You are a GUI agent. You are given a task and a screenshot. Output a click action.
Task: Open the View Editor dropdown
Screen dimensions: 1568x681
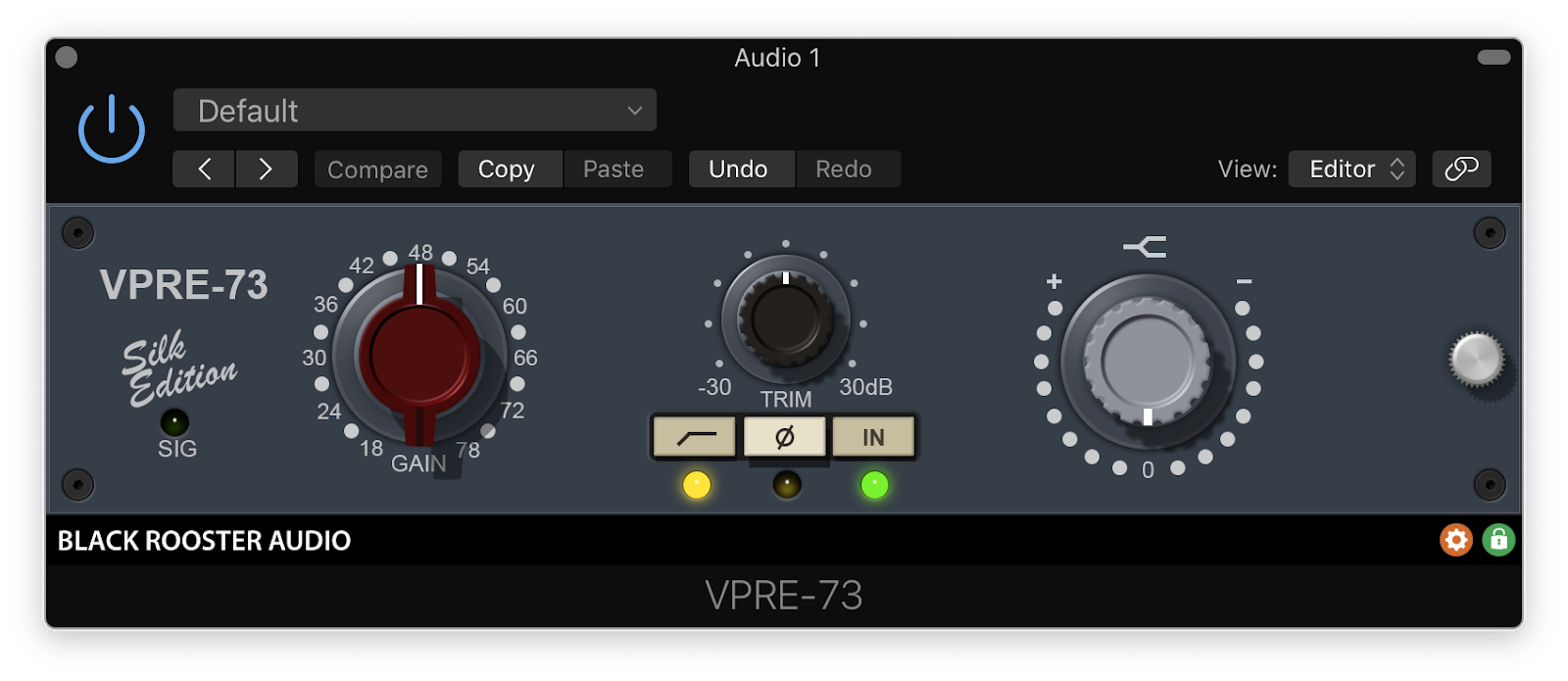1351,169
